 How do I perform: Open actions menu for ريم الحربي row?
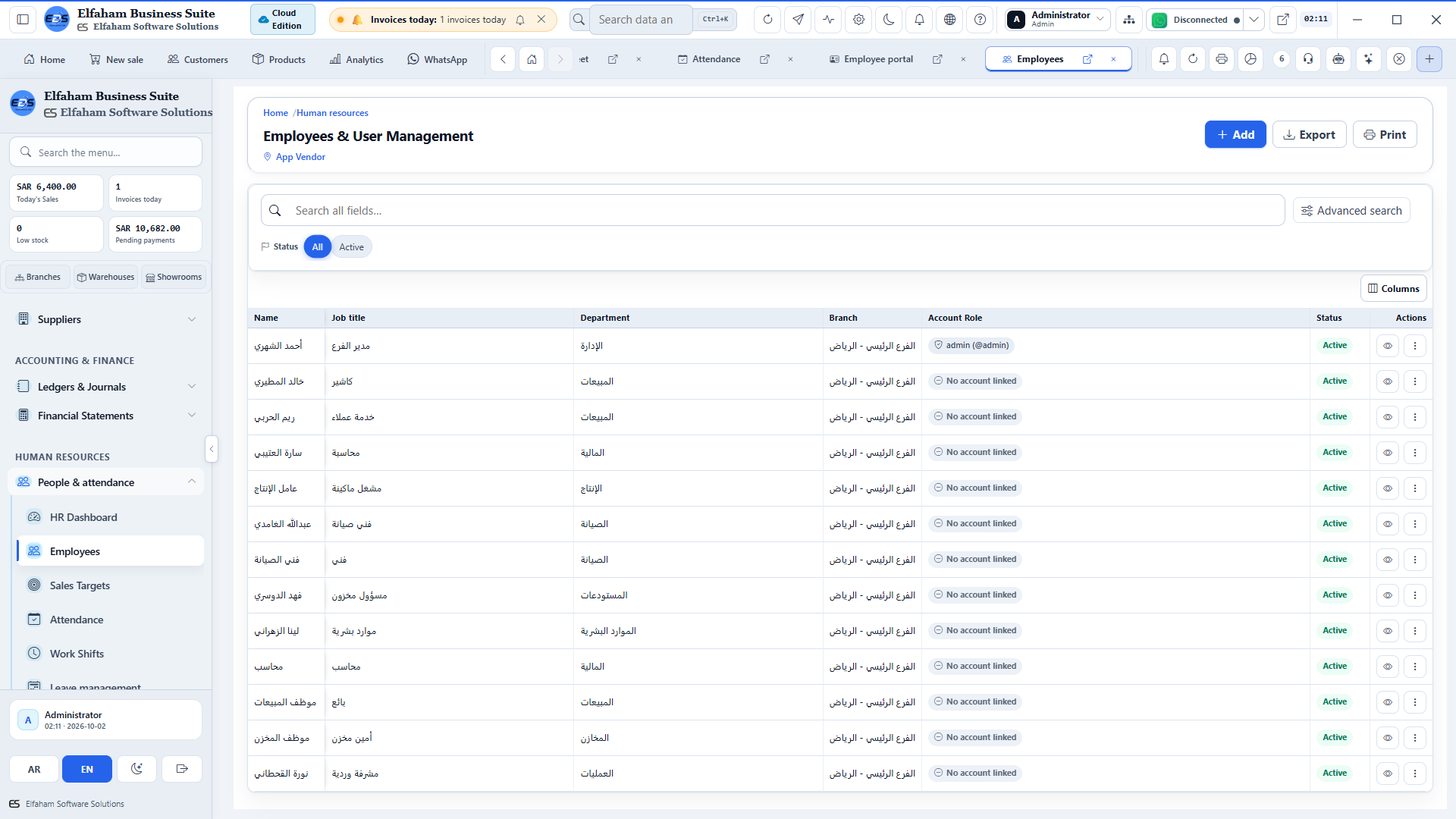click(1415, 417)
